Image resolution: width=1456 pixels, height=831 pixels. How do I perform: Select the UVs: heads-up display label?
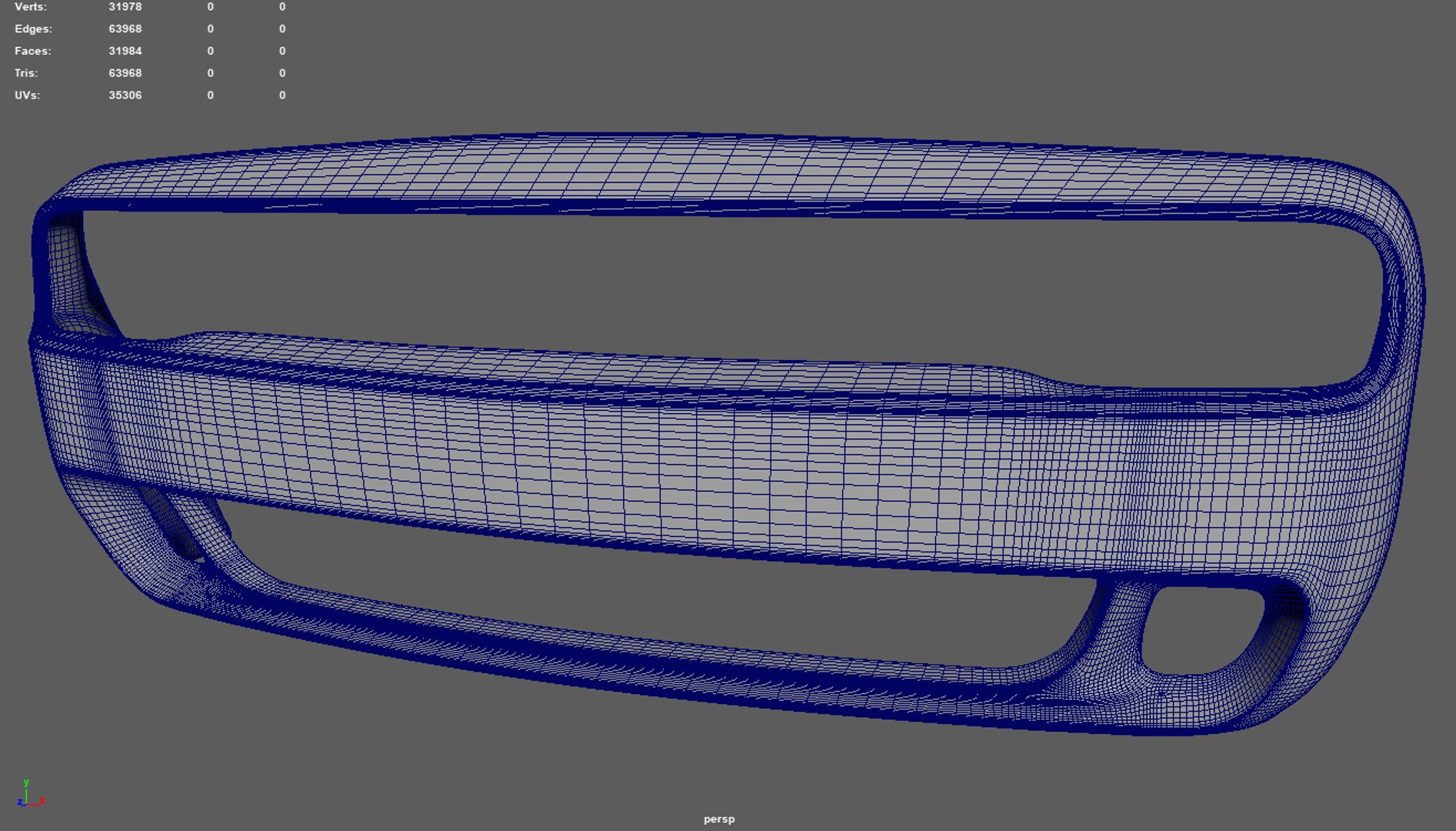[x=28, y=95]
